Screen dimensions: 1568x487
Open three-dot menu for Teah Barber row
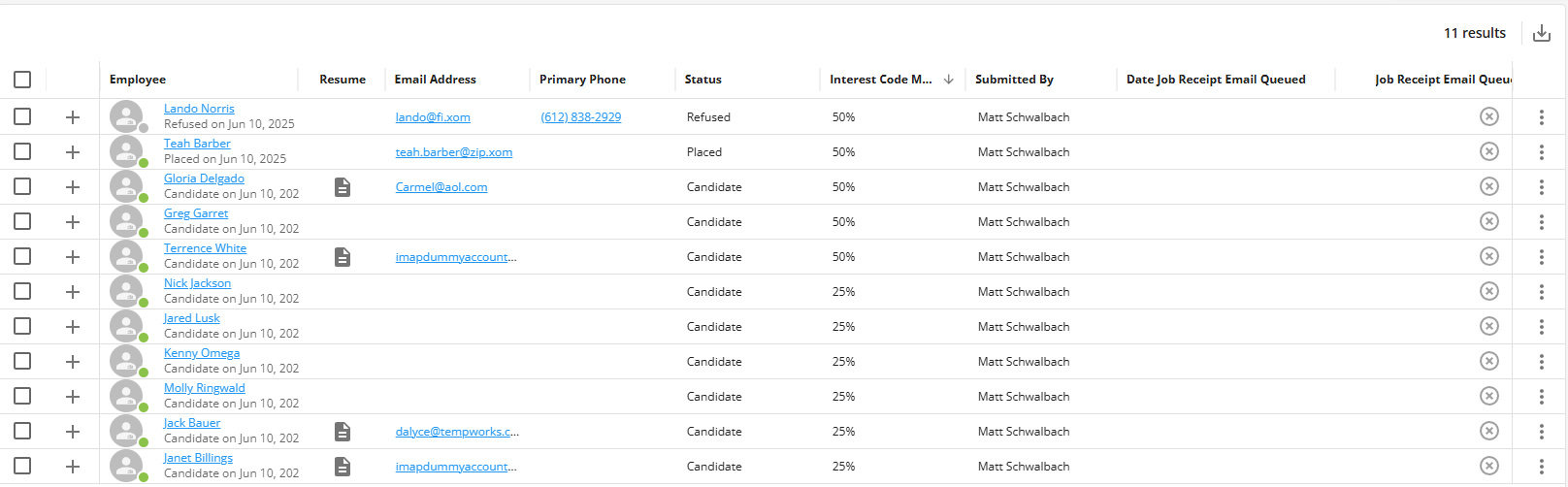coord(1541,152)
